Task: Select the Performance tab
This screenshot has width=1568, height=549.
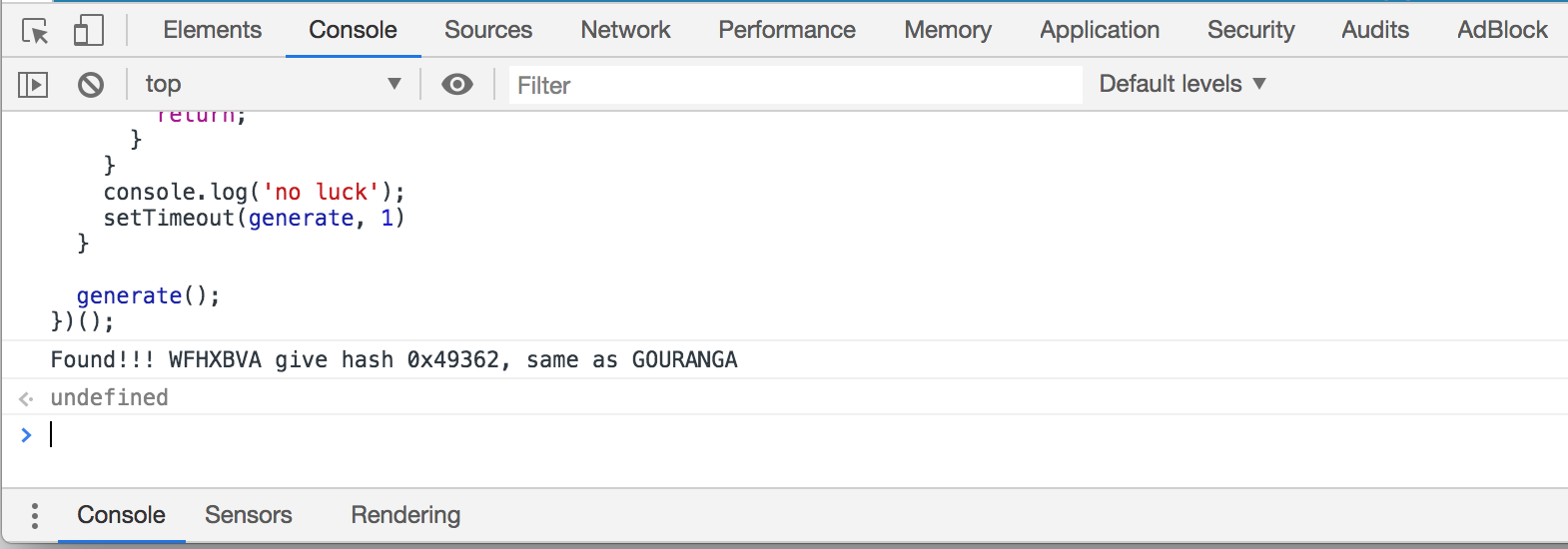Action: [787, 30]
